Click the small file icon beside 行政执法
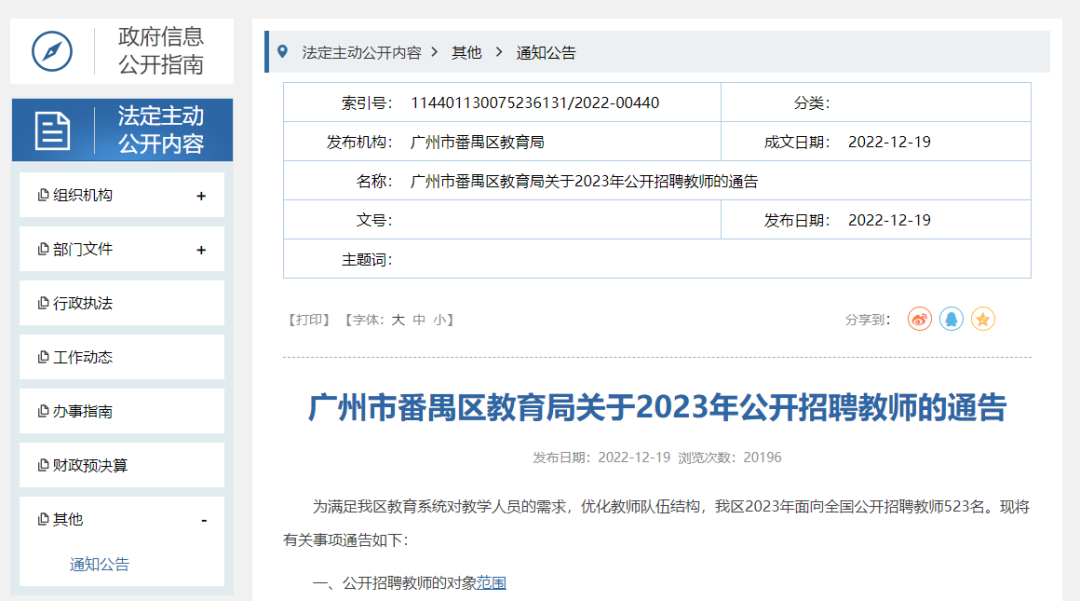1080x601 pixels. 43,303
